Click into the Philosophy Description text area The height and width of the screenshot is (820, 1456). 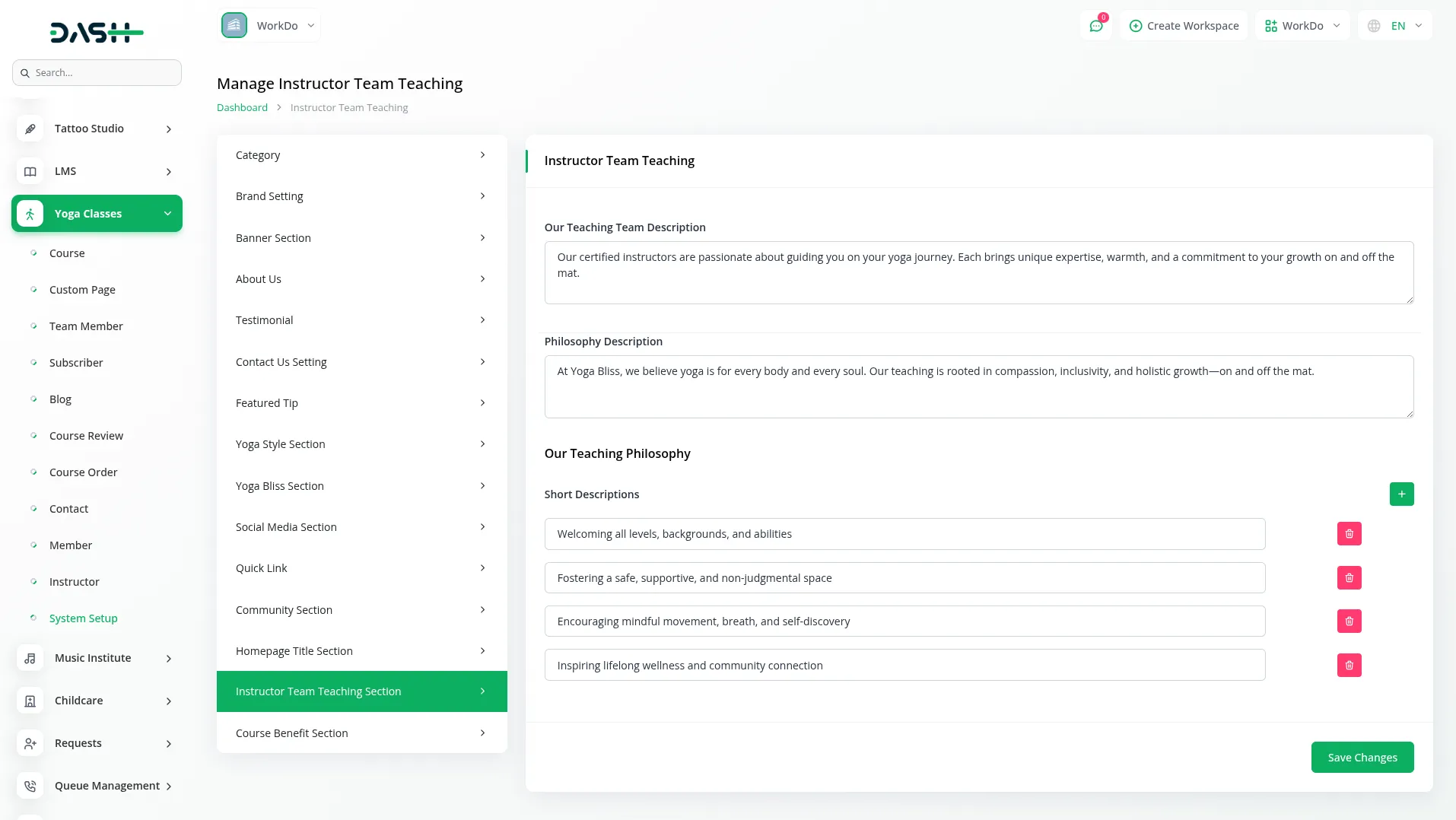click(978, 387)
